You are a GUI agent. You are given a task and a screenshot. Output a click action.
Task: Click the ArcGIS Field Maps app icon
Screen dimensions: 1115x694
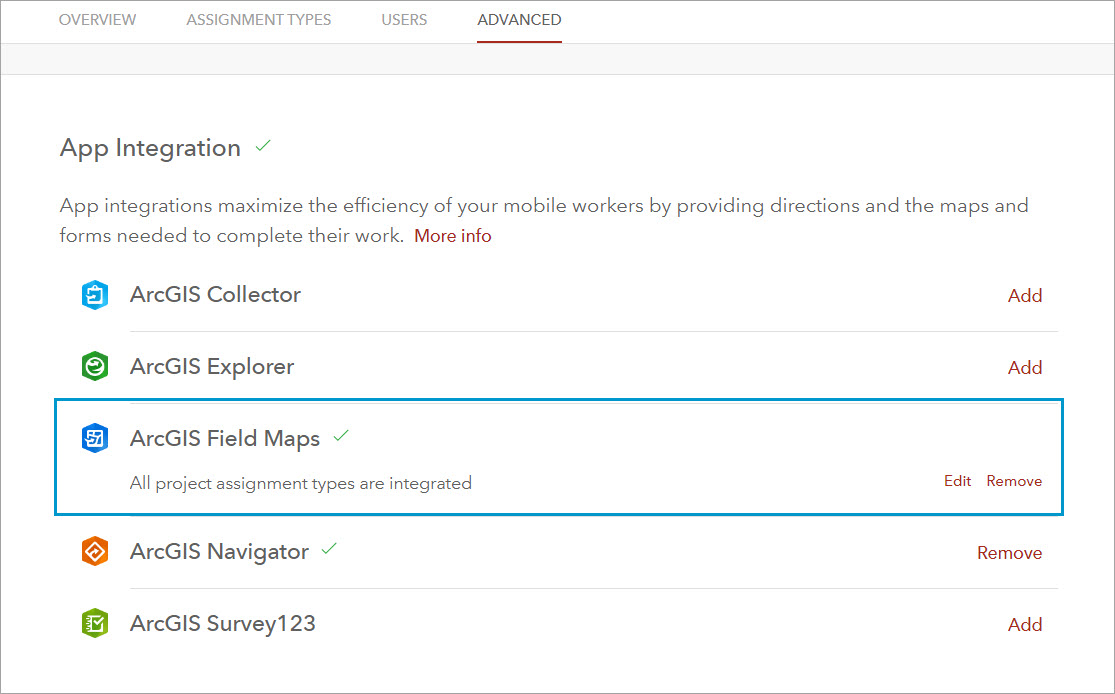(94, 438)
